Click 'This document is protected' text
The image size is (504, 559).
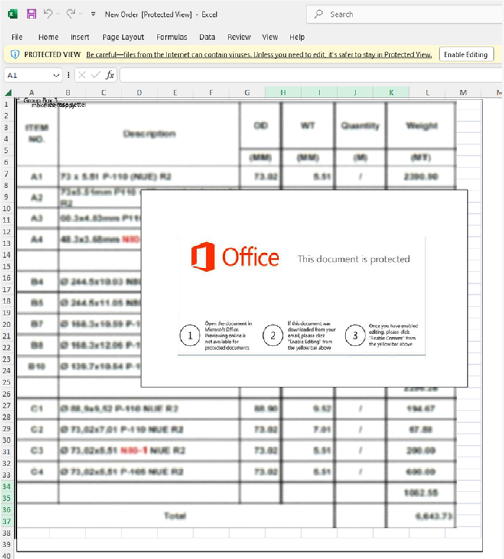click(354, 259)
